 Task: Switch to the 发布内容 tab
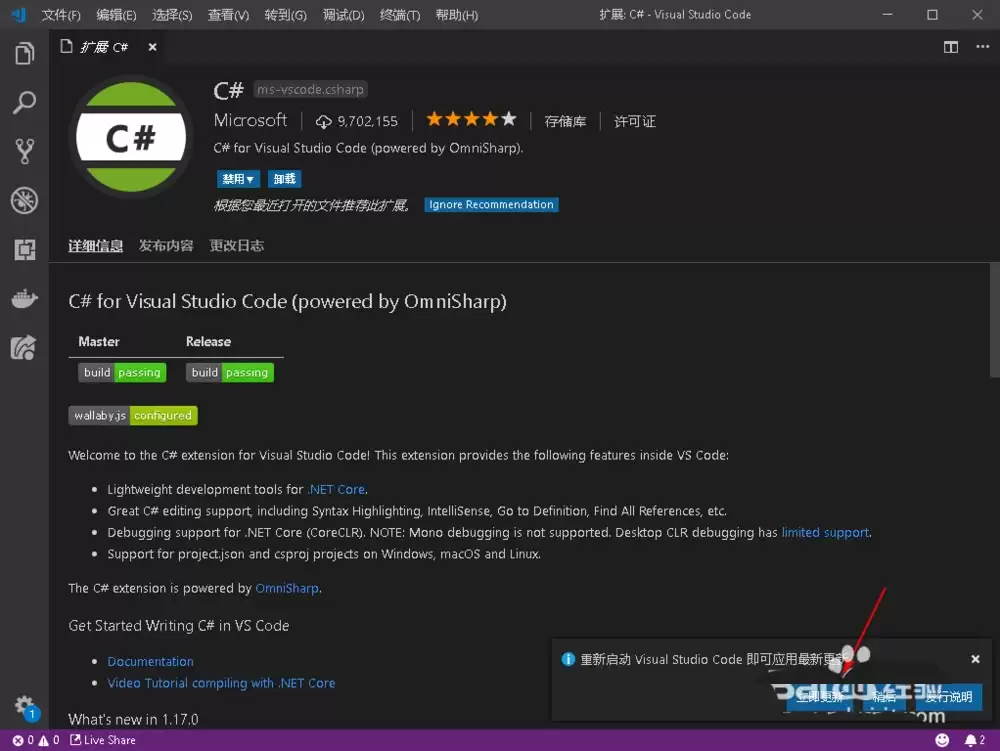pos(166,245)
